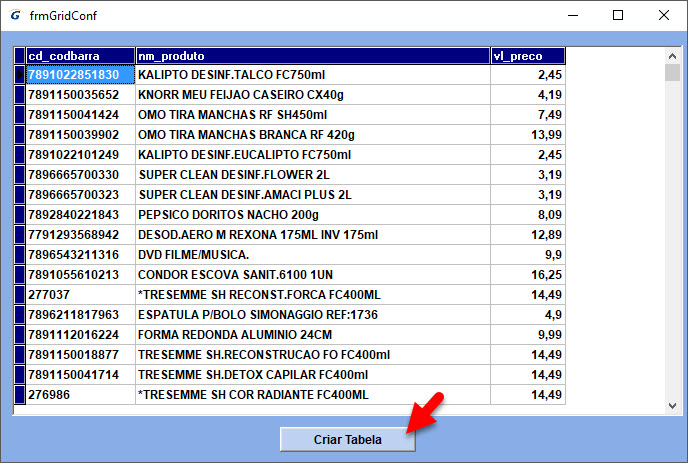Select barcode cell 7891150039902
Image resolution: width=688 pixels, height=463 pixels.
point(80,134)
